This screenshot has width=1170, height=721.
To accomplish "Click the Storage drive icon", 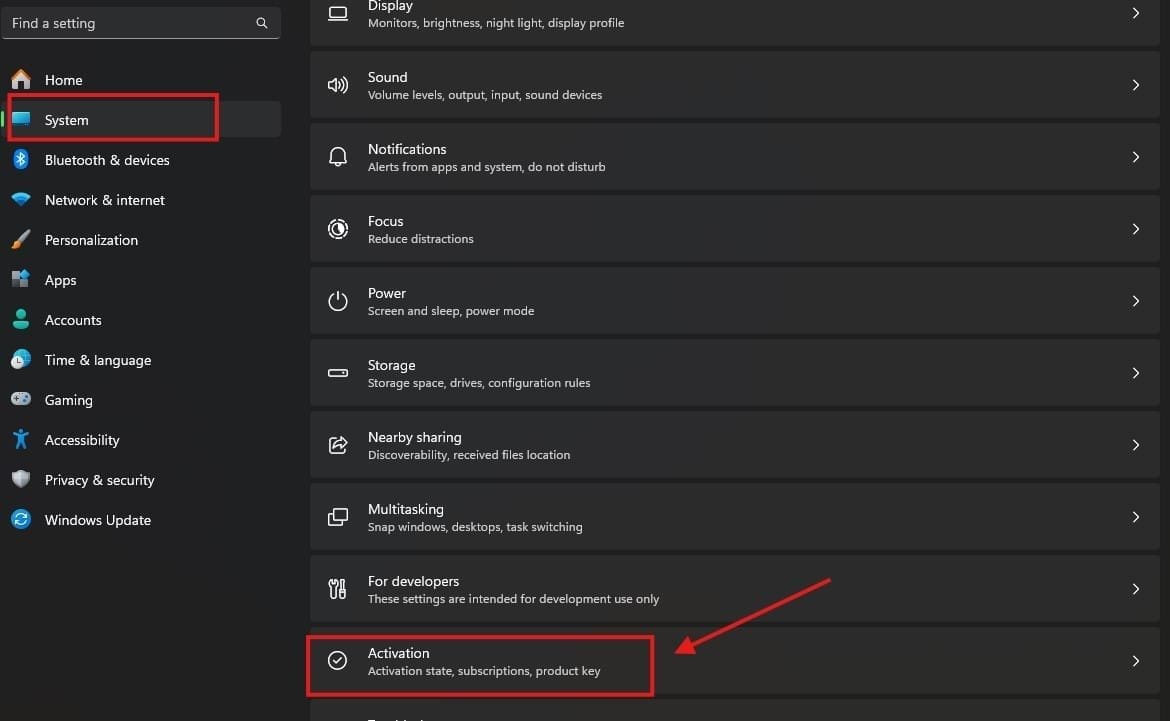I will (338, 373).
